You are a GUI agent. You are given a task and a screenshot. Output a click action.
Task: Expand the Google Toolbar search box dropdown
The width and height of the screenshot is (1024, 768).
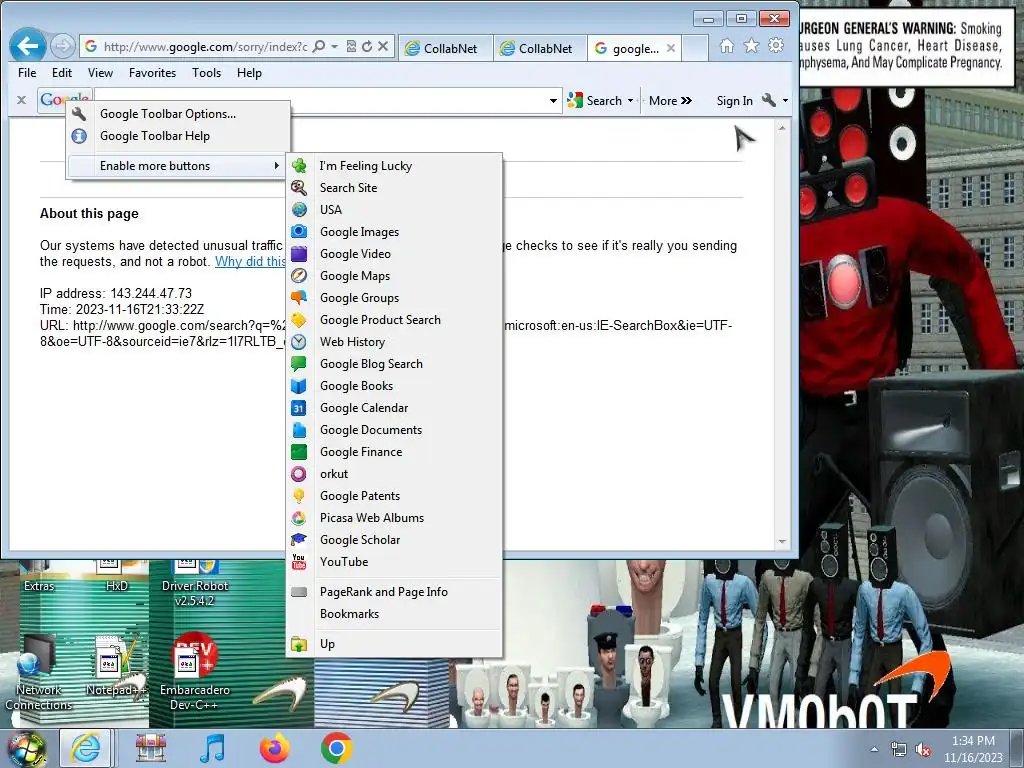(553, 101)
